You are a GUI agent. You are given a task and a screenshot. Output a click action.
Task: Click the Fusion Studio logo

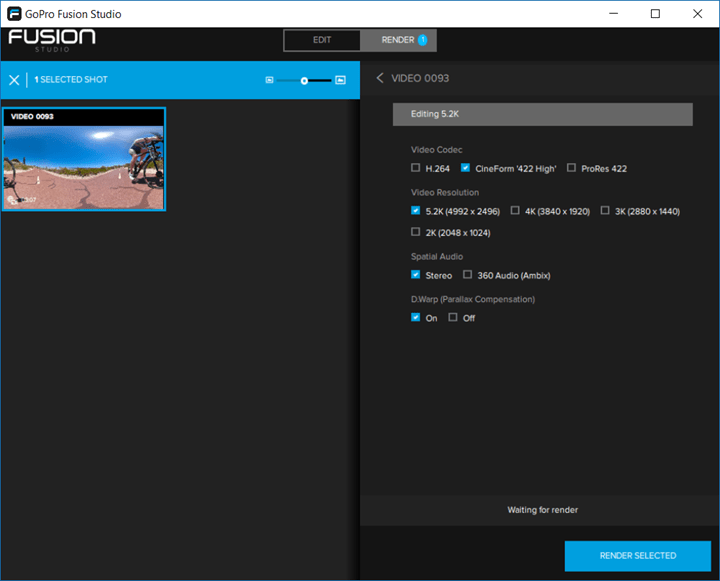click(52, 41)
